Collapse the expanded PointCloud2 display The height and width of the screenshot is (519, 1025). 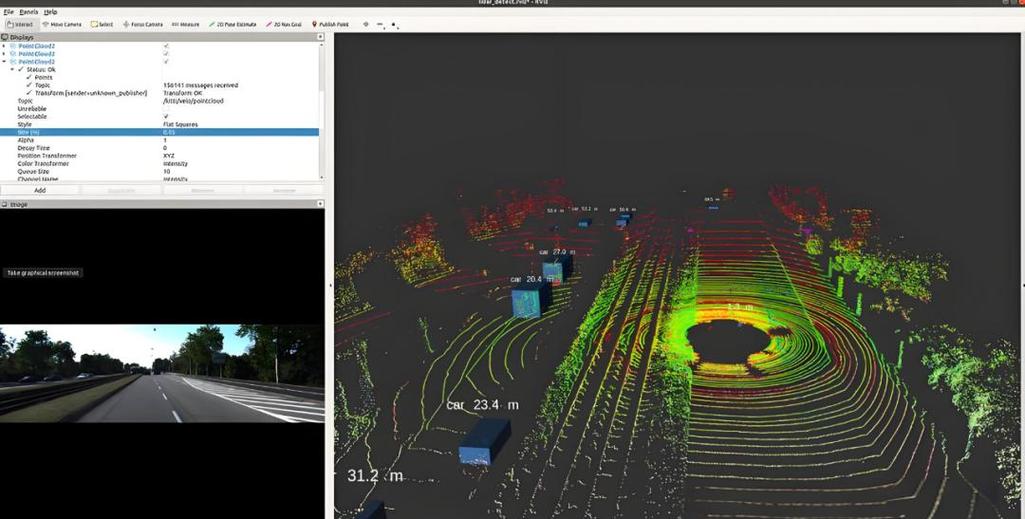(5, 61)
